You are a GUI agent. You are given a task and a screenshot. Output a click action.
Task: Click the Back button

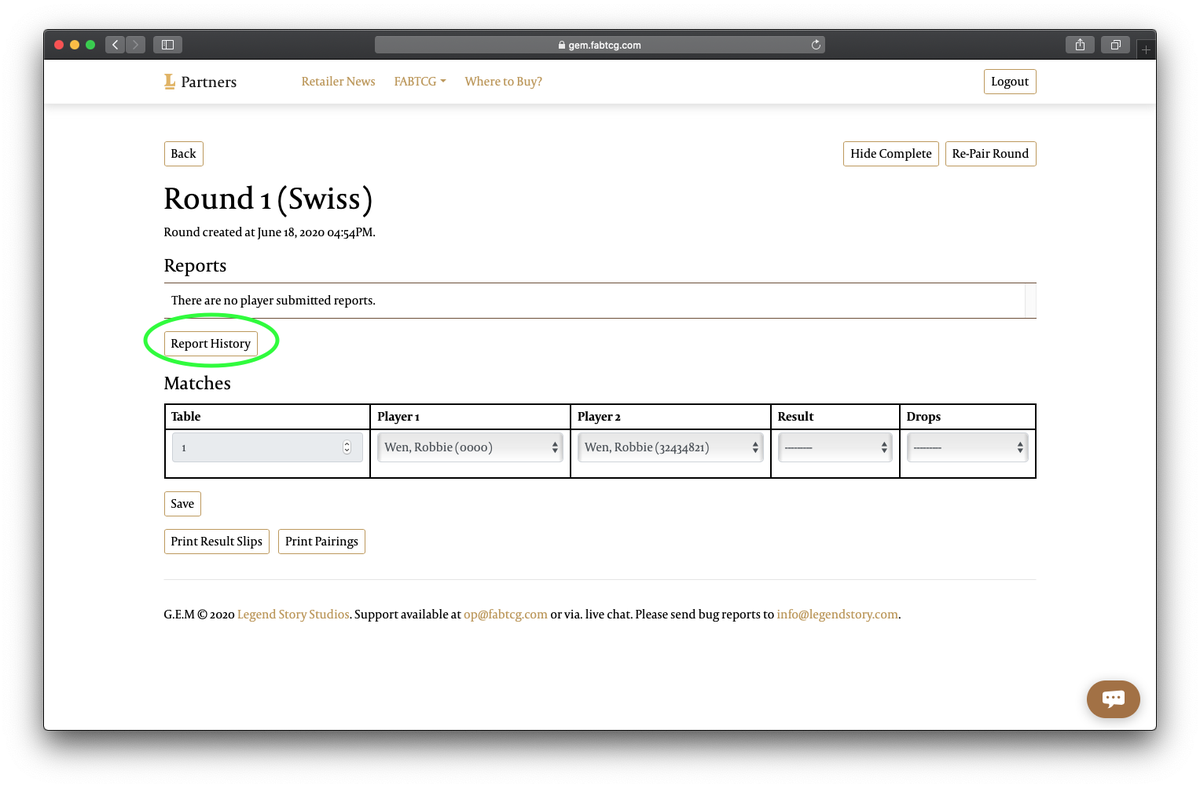pos(183,154)
